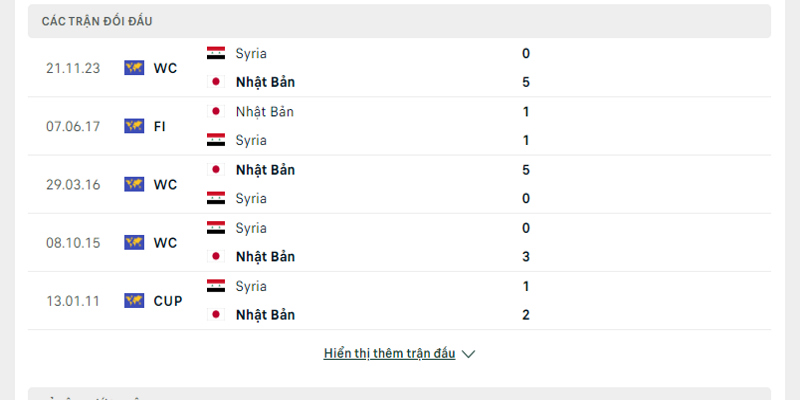Open match dated 13.01.11

coord(71,300)
